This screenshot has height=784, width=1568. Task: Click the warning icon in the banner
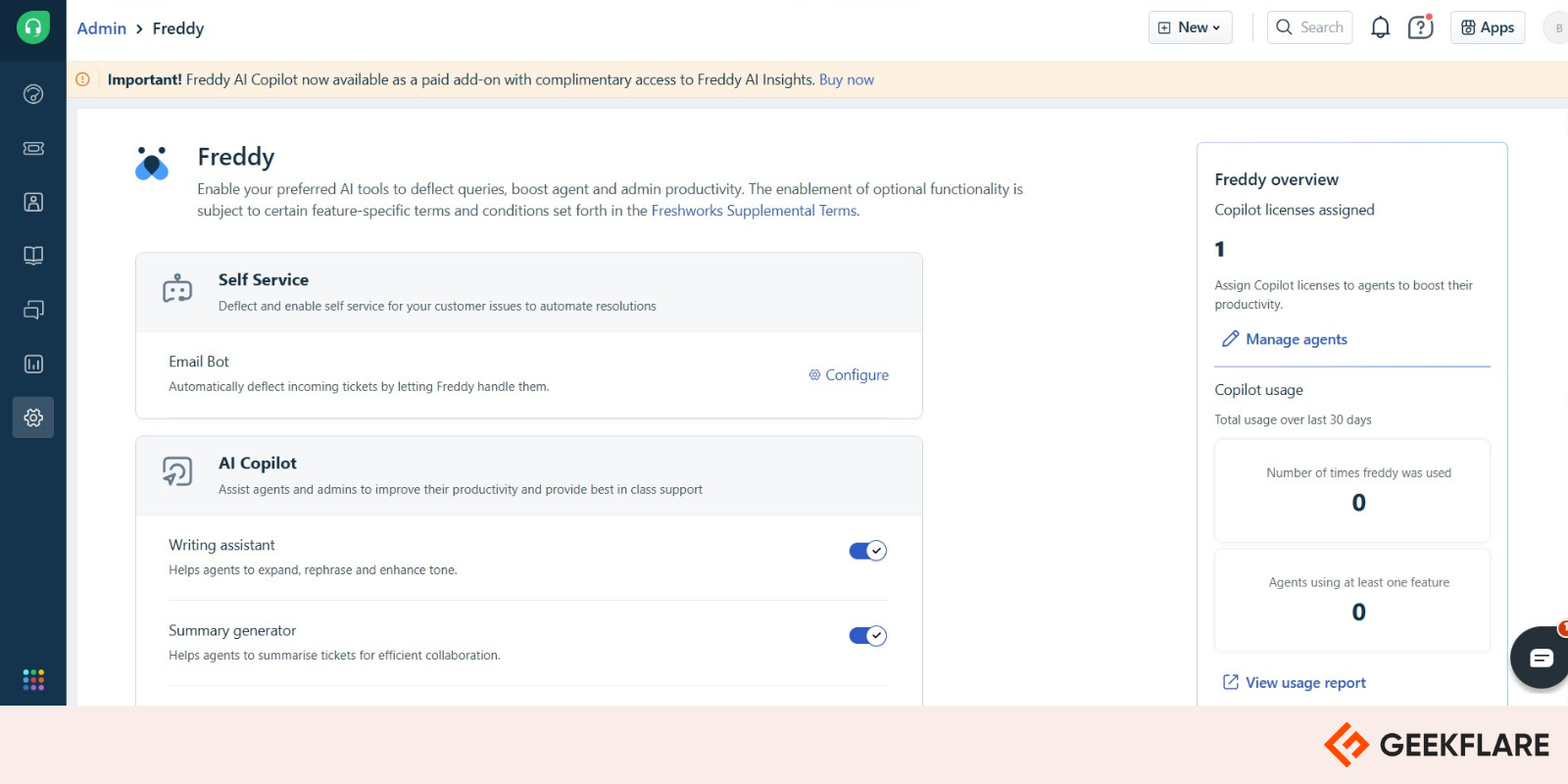point(83,79)
